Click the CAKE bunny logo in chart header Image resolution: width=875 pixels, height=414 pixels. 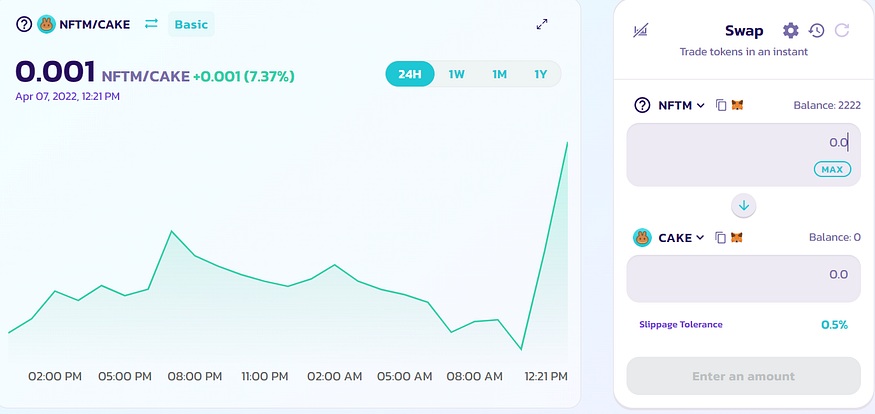46,25
